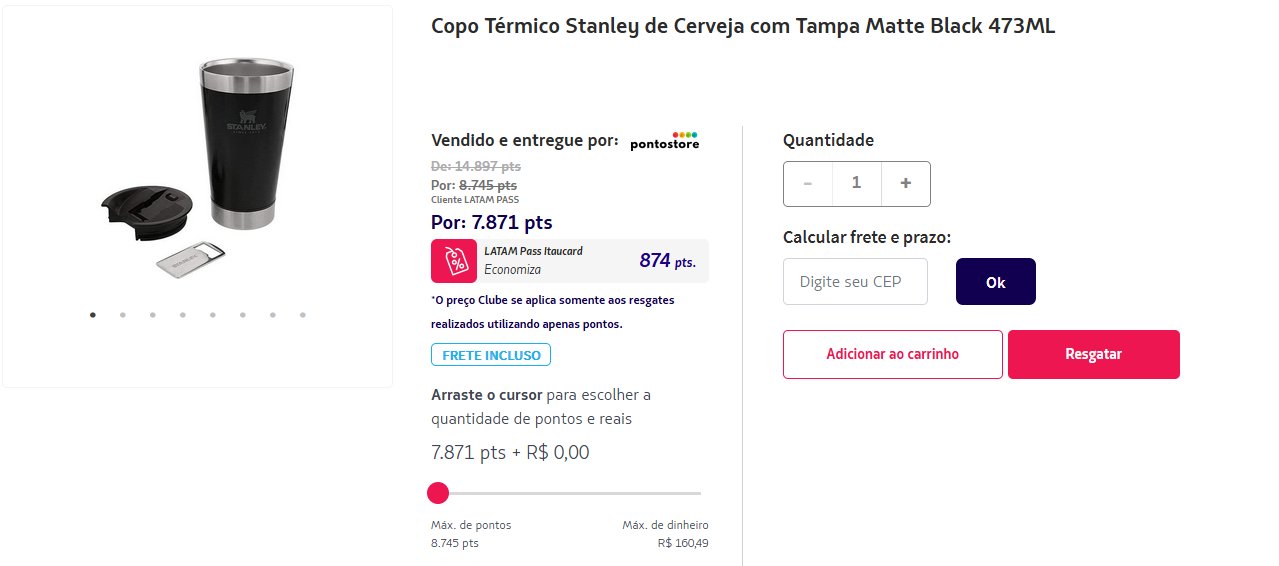Select the last carousel dot
The image size is (1279, 566).
coord(303,314)
